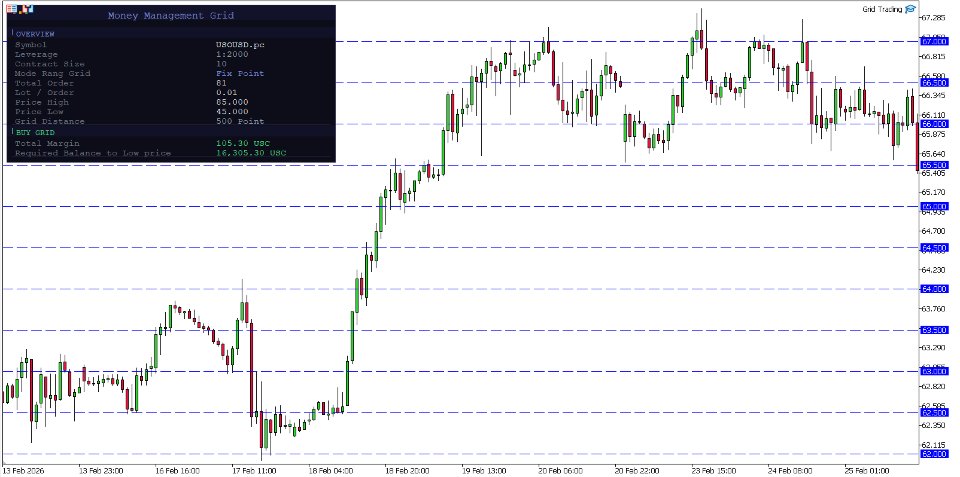Image resolution: width=960 pixels, height=477 pixels.
Task: Click the 20 Feb 06:00 time label
Action: tap(561, 471)
